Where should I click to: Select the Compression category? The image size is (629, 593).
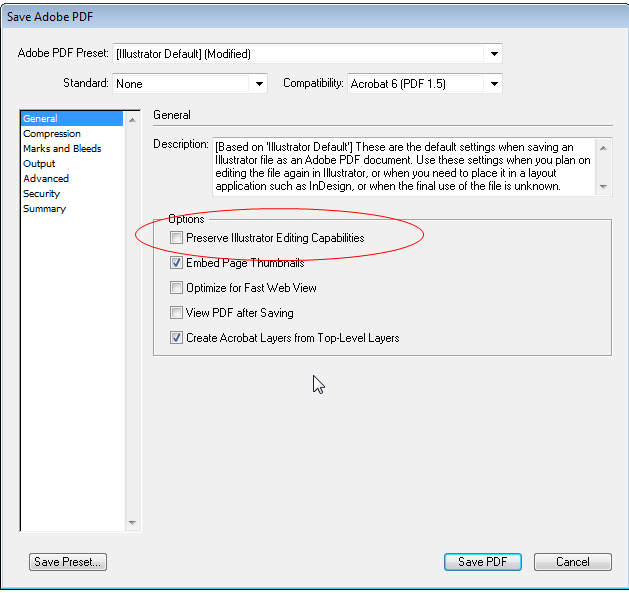click(52, 134)
